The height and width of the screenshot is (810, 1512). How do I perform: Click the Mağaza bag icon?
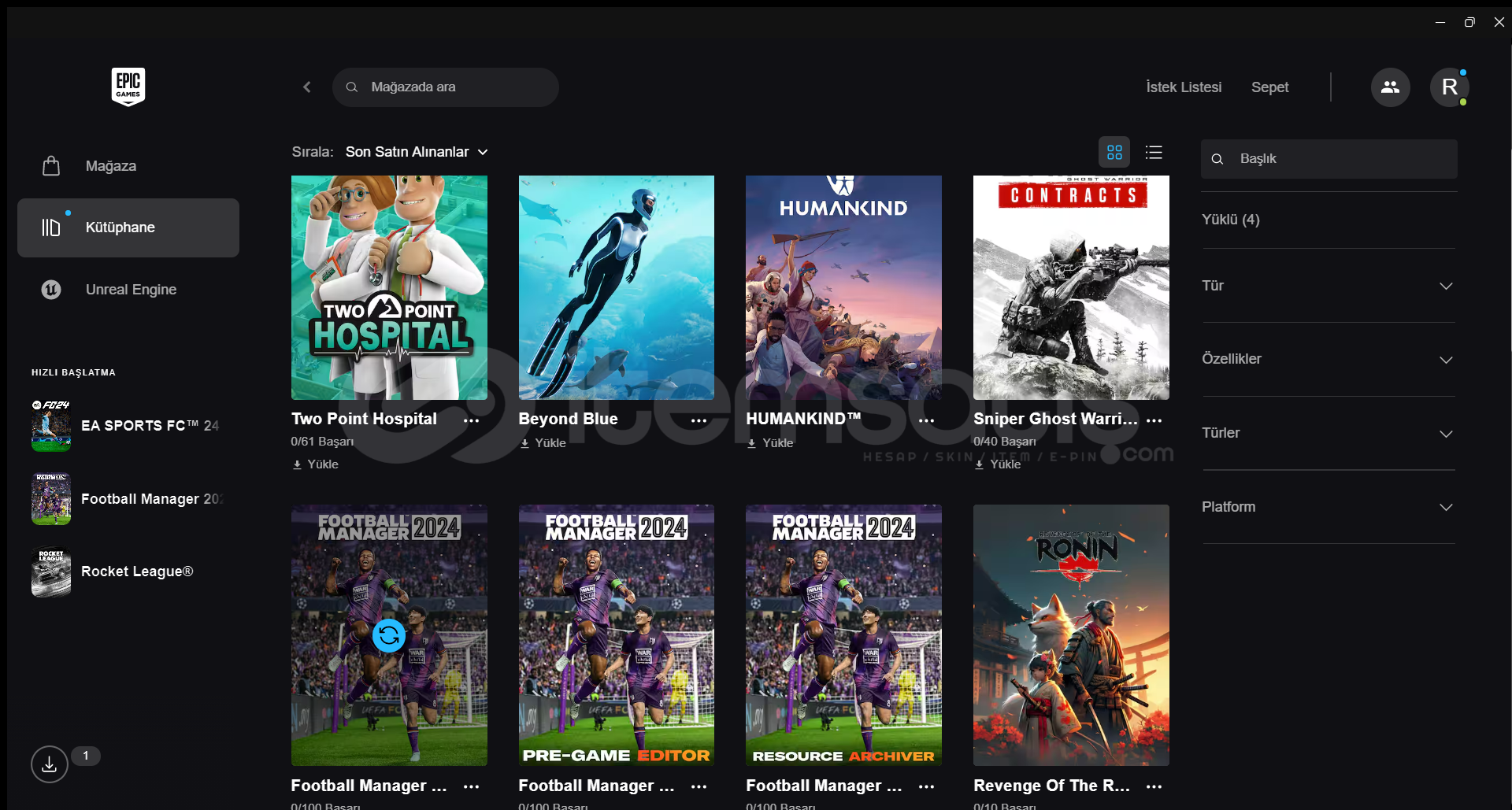tap(51, 166)
